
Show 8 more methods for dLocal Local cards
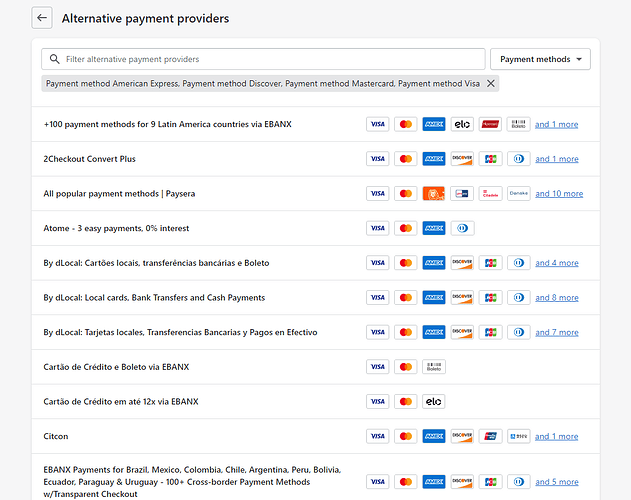pos(556,298)
